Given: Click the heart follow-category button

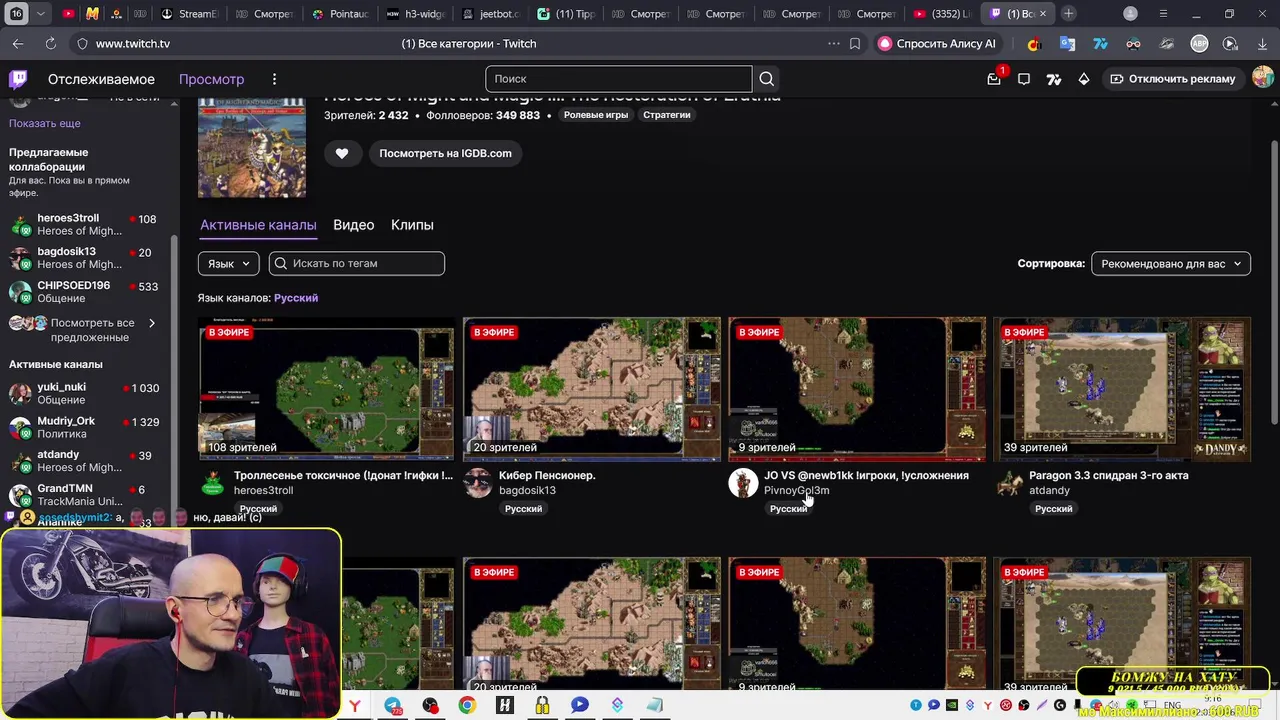Looking at the screenshot, I should coord(342,153).
